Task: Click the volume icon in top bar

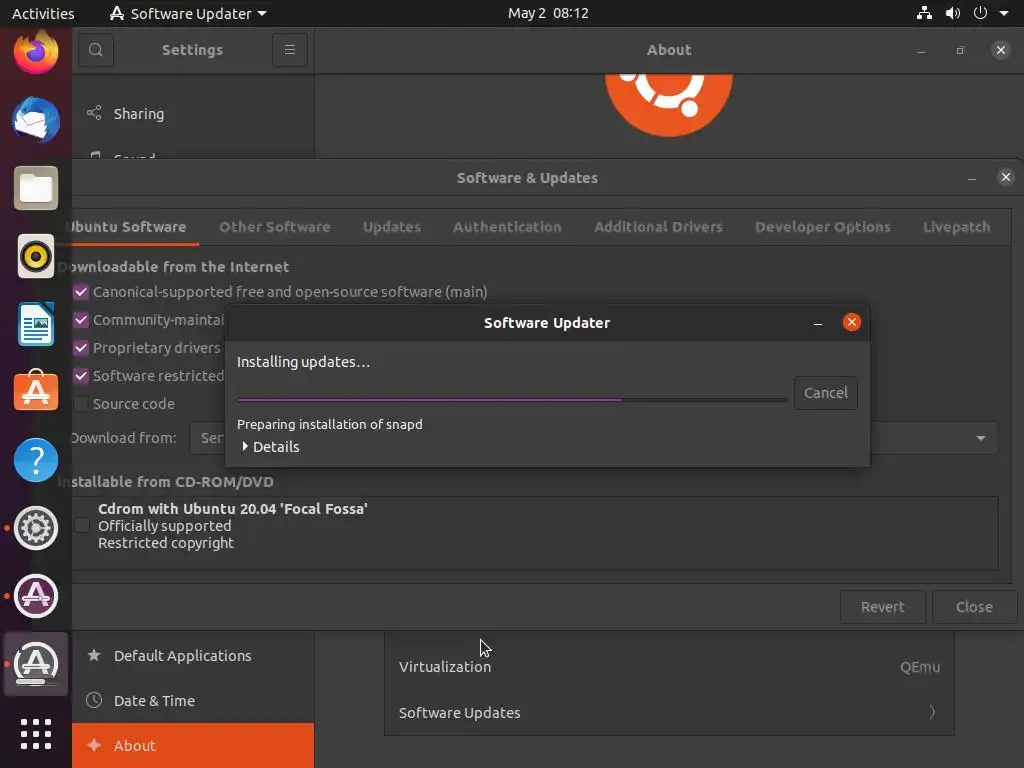Action: (x=953, y=13)
